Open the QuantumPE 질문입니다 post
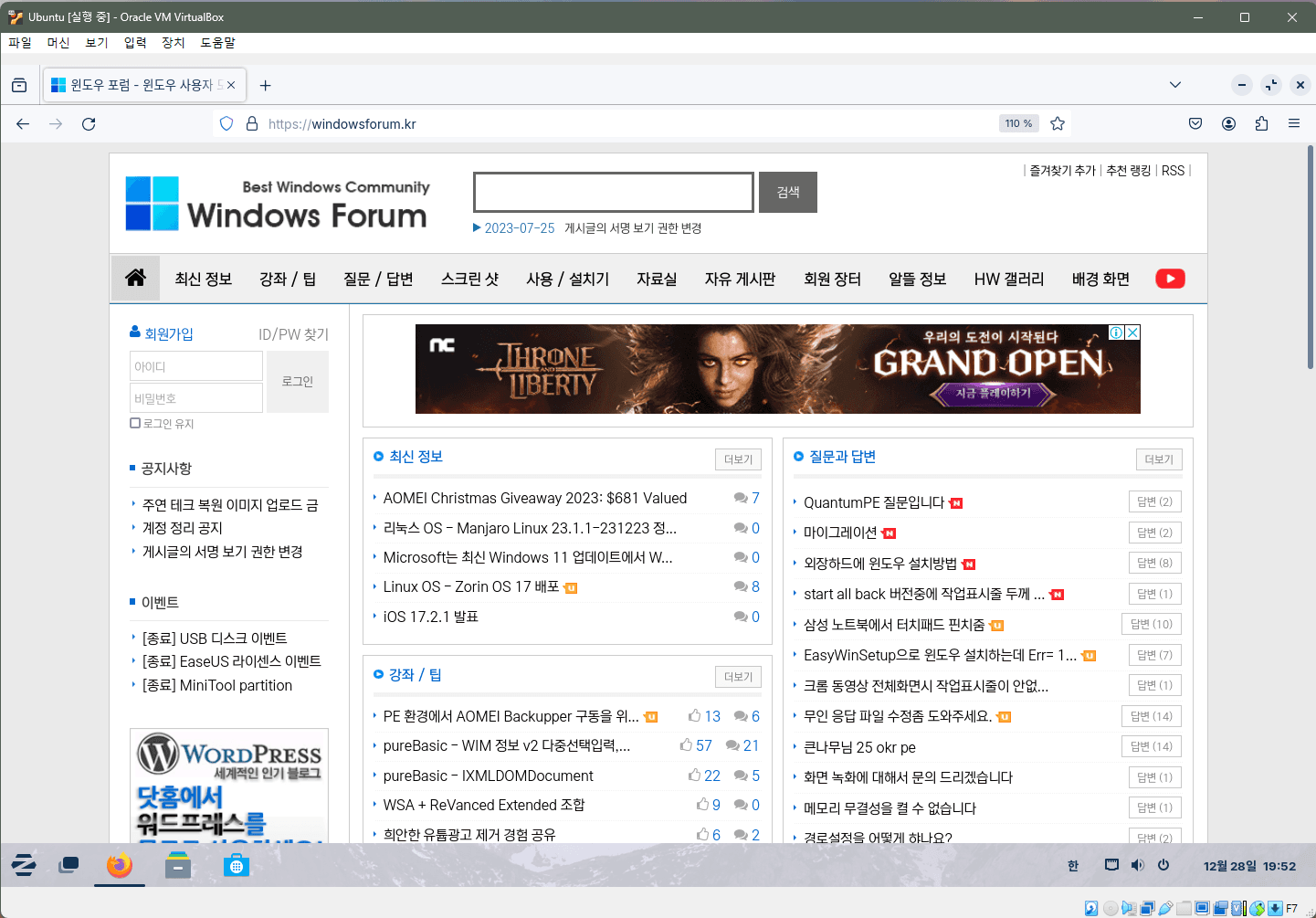 point(874,502)
